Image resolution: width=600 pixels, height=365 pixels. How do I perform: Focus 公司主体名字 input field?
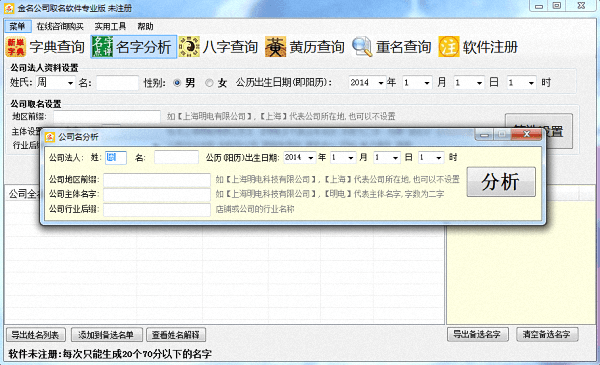coord(157,194)
